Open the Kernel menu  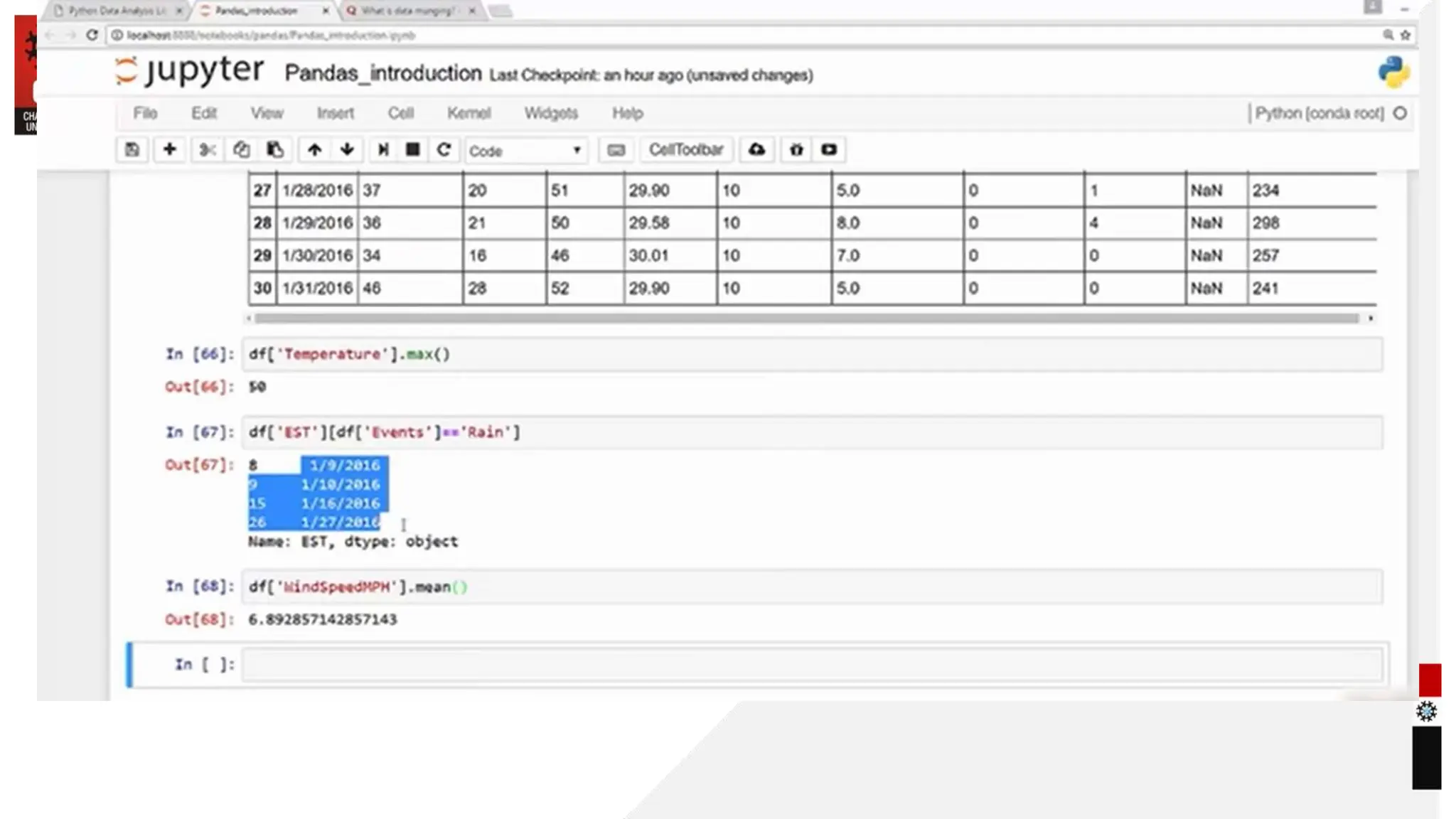469,113
